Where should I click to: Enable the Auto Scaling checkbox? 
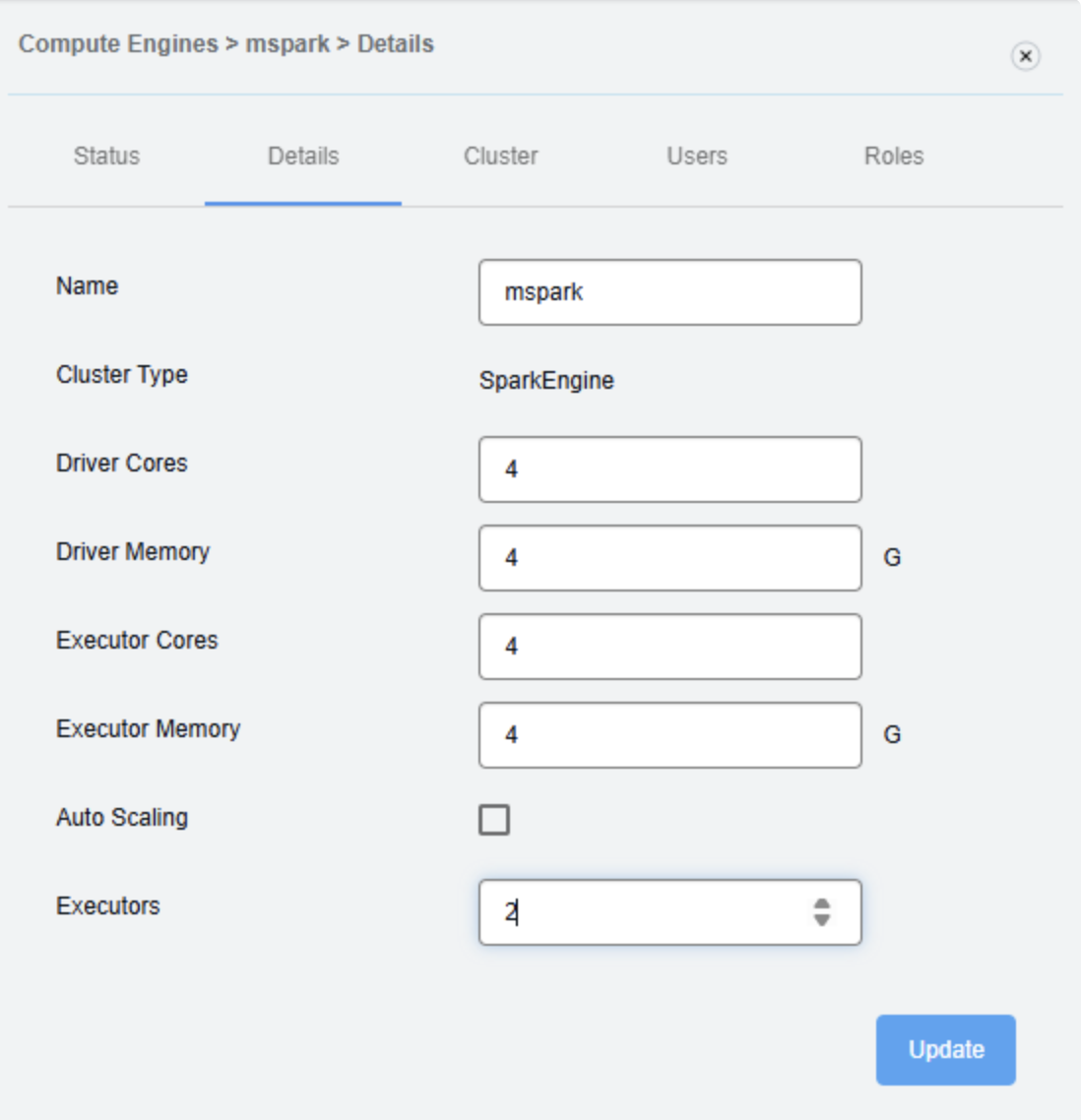pos(494,820)
